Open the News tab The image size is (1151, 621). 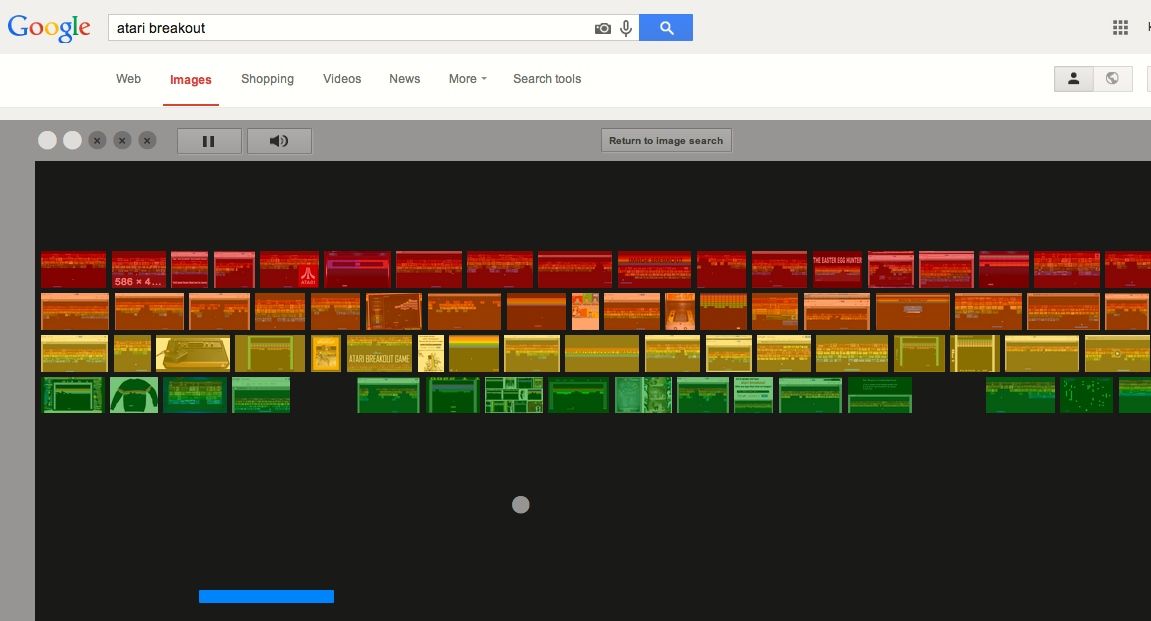click(x=404, y=79)
